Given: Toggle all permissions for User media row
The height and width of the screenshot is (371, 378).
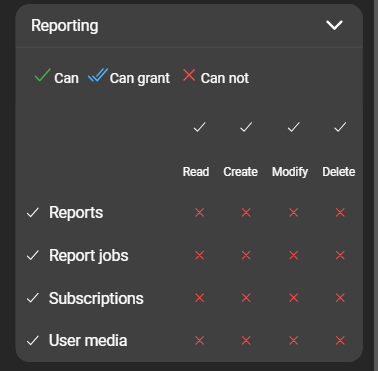Looking at the screenshot, I should (33, 341).
